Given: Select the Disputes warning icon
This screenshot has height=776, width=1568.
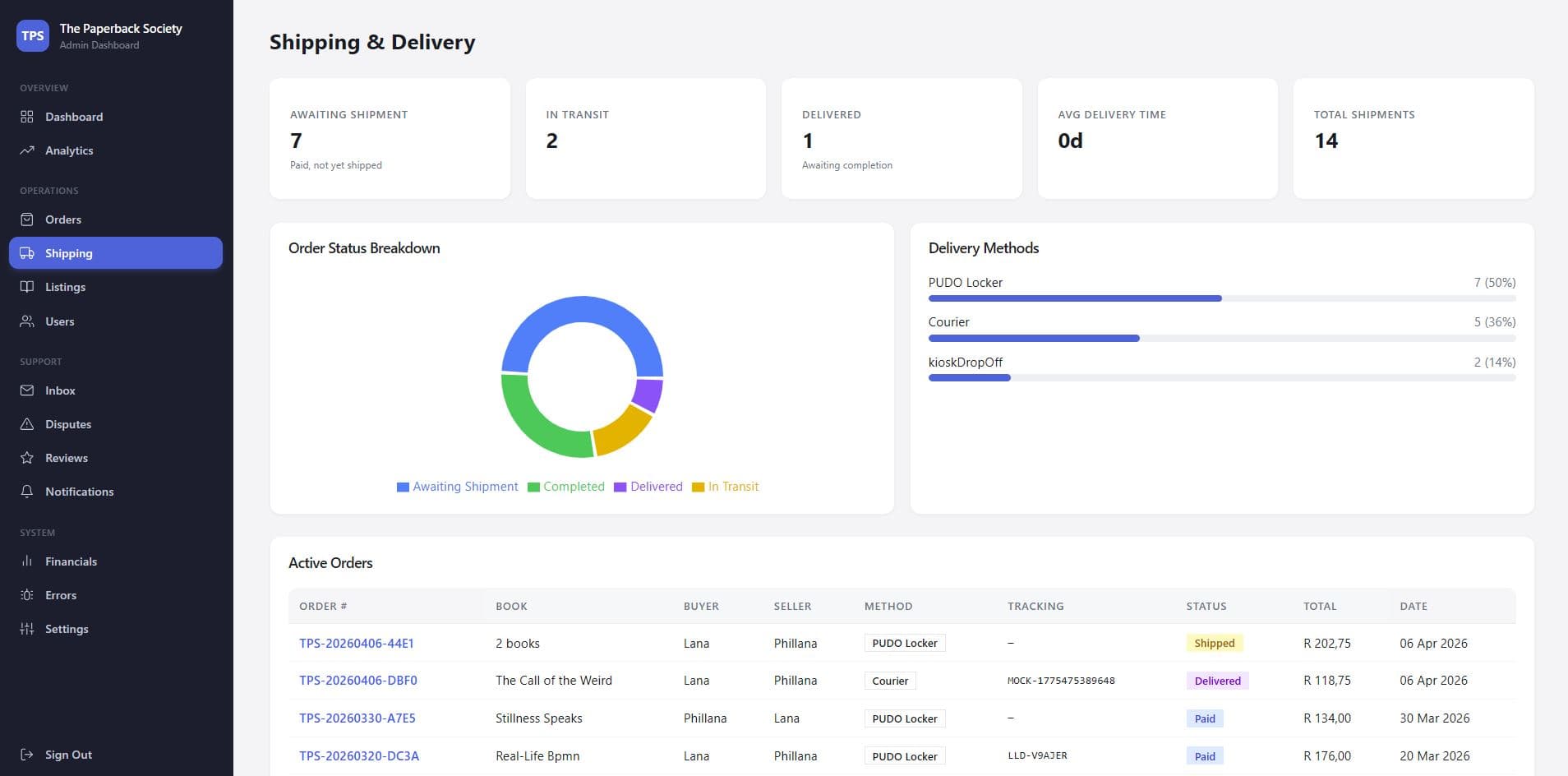Looking at the screenshot, I should (x=25, y=423).
